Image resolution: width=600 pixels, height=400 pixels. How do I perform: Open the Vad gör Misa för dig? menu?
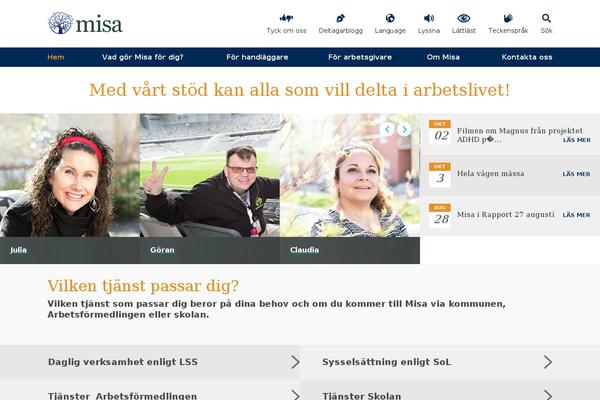tap(142, 57)
